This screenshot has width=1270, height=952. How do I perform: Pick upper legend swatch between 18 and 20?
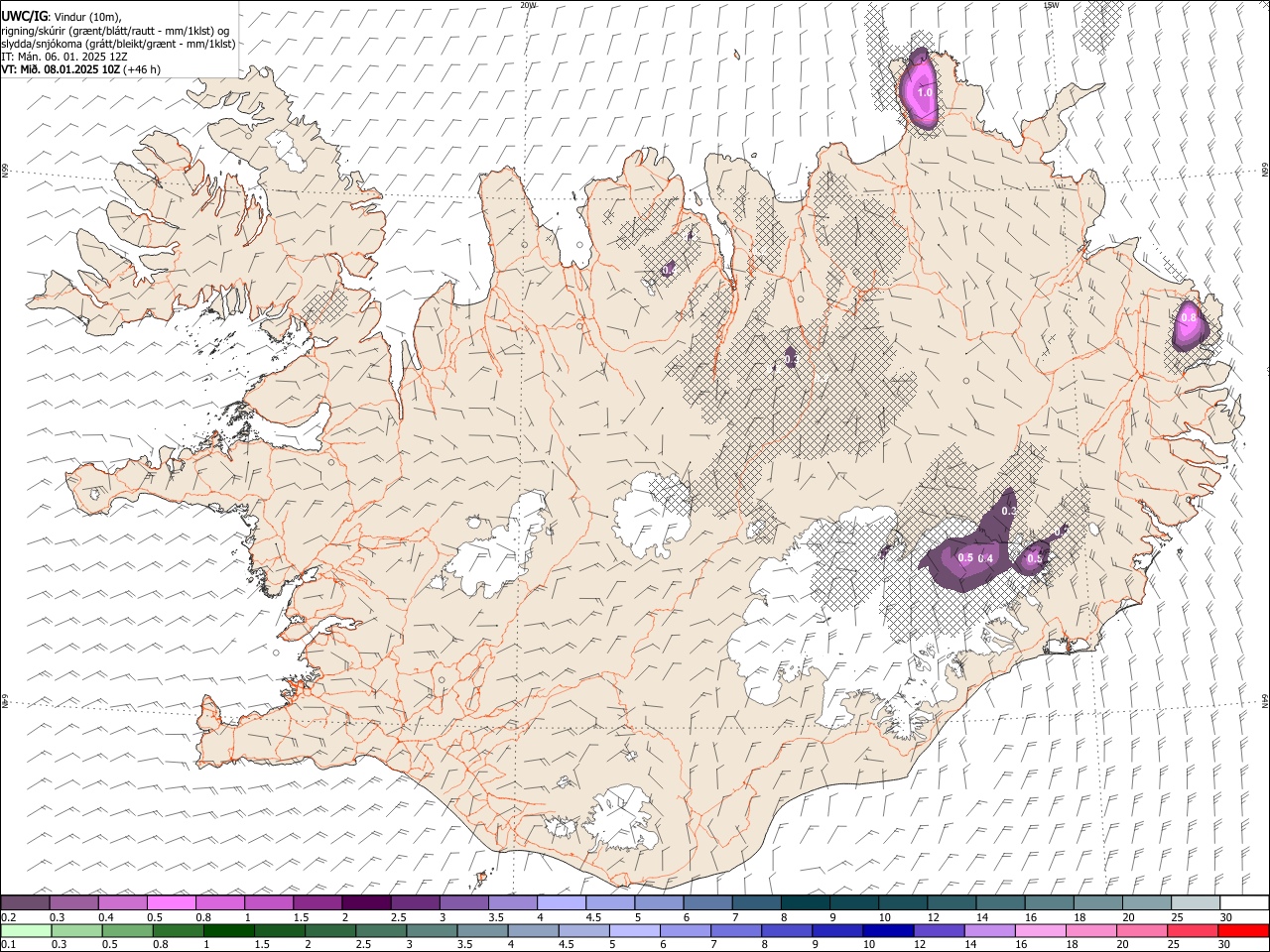click(x=1097, y=902)
